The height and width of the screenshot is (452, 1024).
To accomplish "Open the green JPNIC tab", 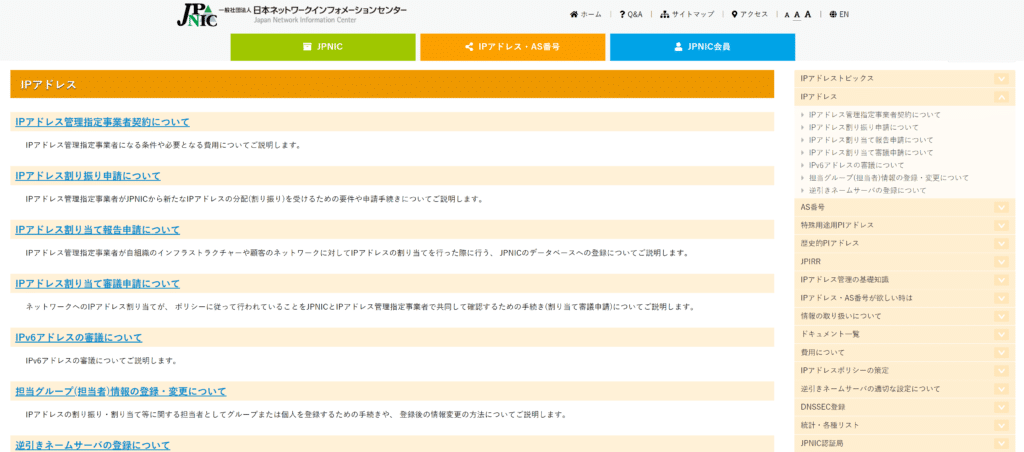I will point(323,47).
